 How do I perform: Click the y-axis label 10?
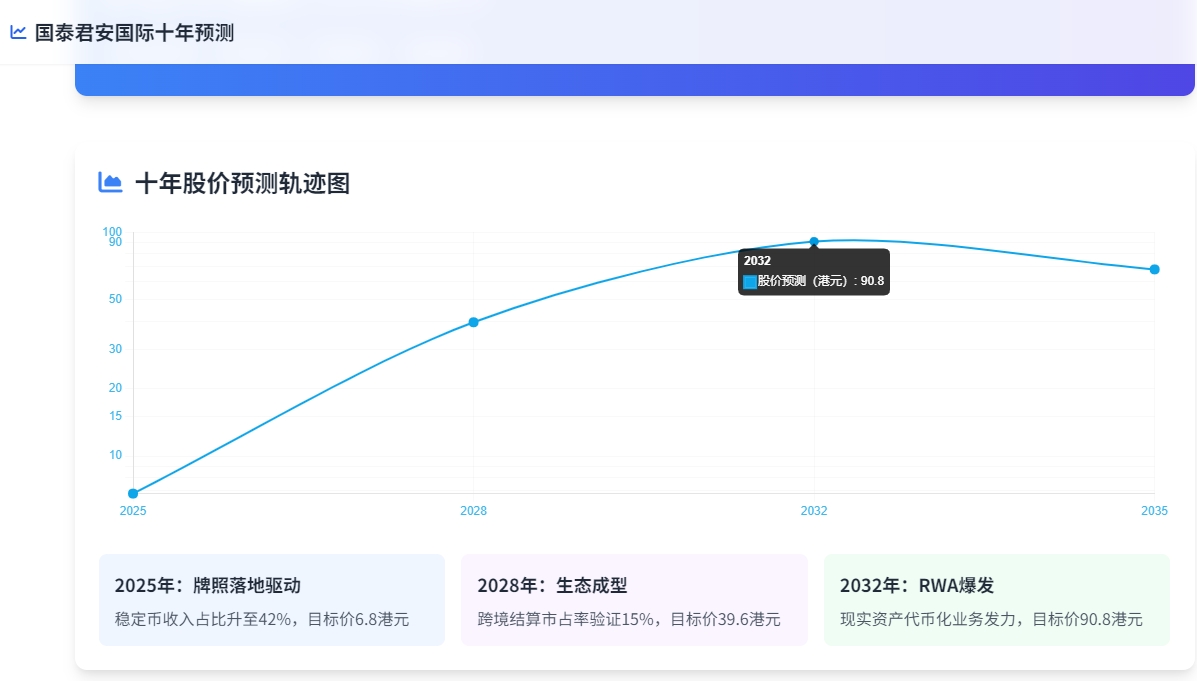click(115, 455)
